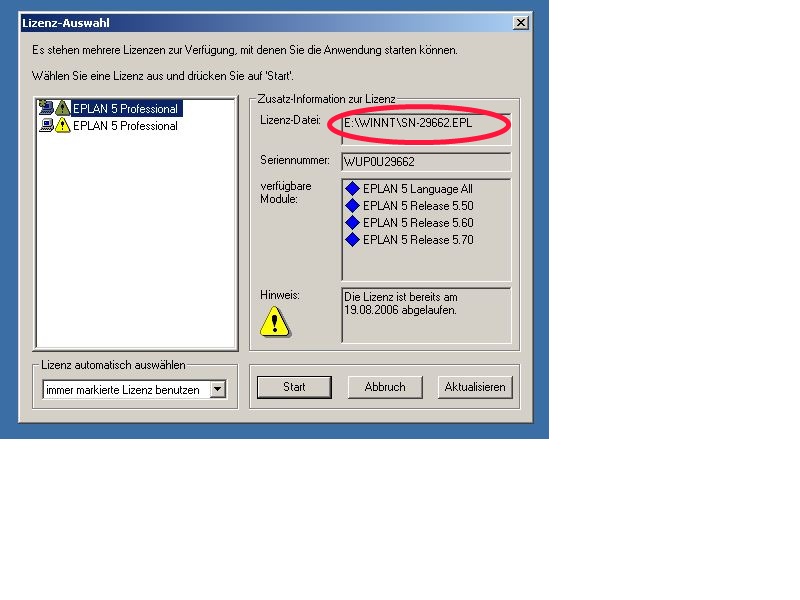Click the Seriennummer field WUP0U29662

coord(426,162)
